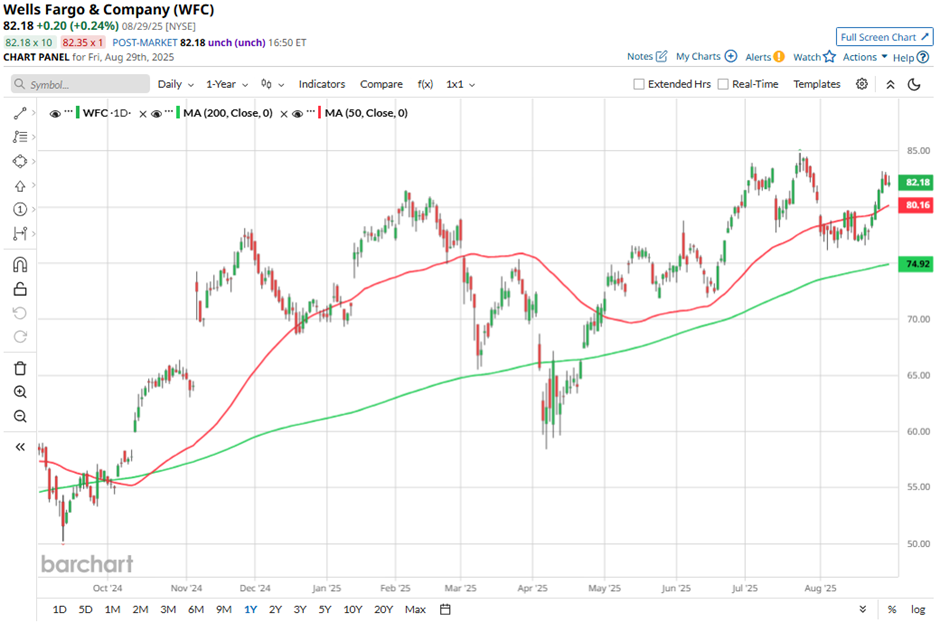Image resolution: width=940 pixels, height=623 pixels.
Task: Select the 5Y time range
Action: click(325, 609)
